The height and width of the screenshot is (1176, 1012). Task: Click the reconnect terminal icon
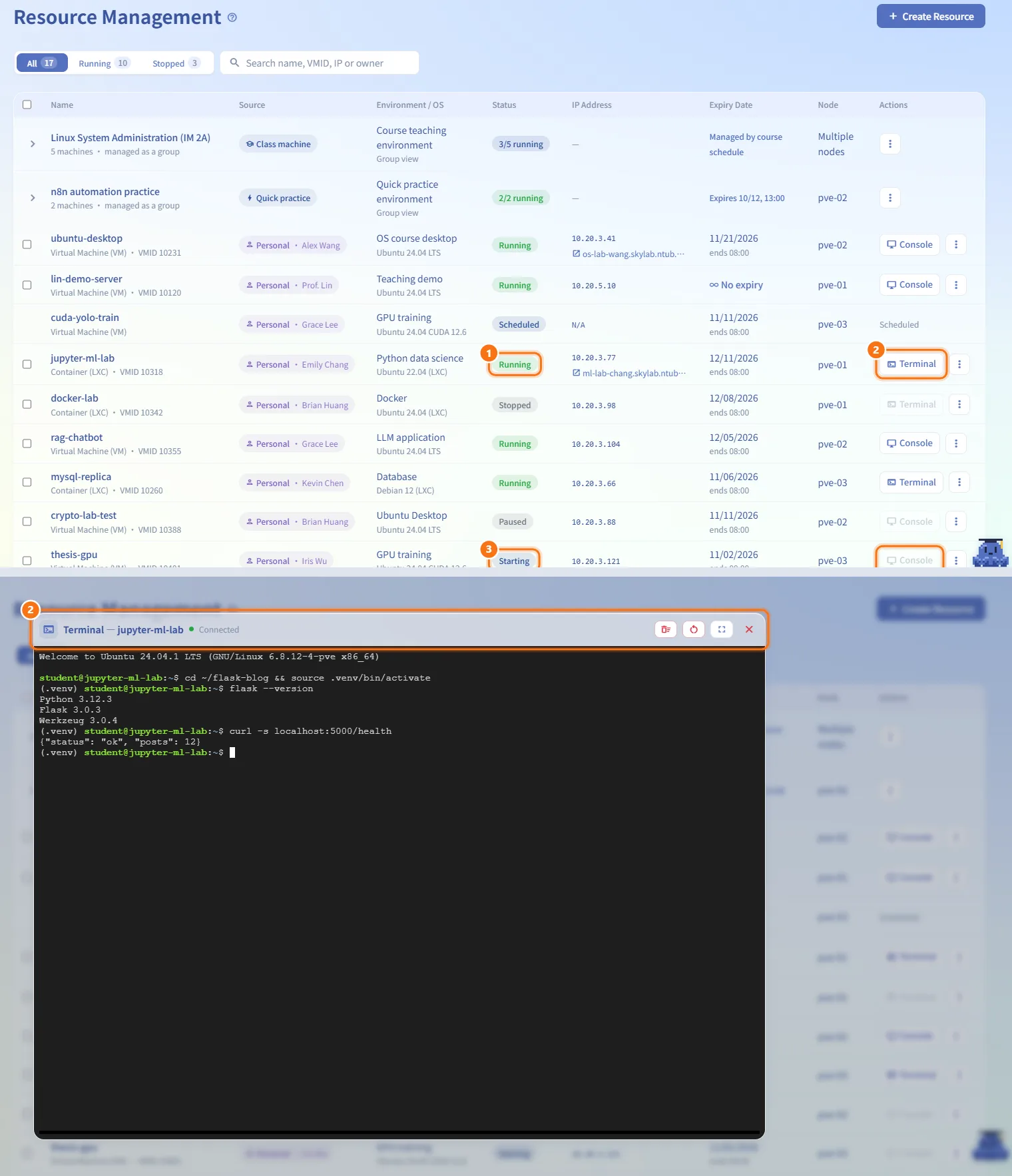click(x=694, y=629)
